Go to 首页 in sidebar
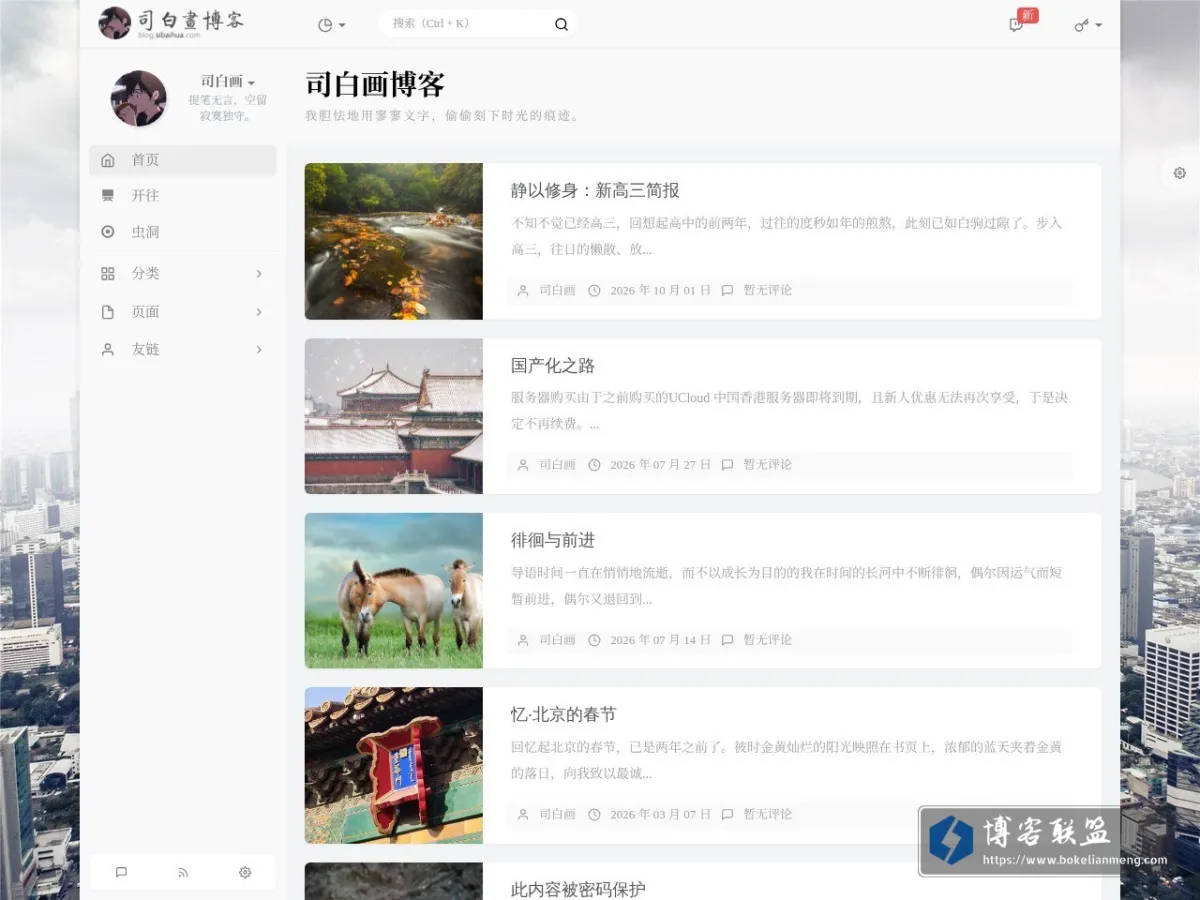The image size is (1200, 900). pyautogui.click(x=182, y=160)
